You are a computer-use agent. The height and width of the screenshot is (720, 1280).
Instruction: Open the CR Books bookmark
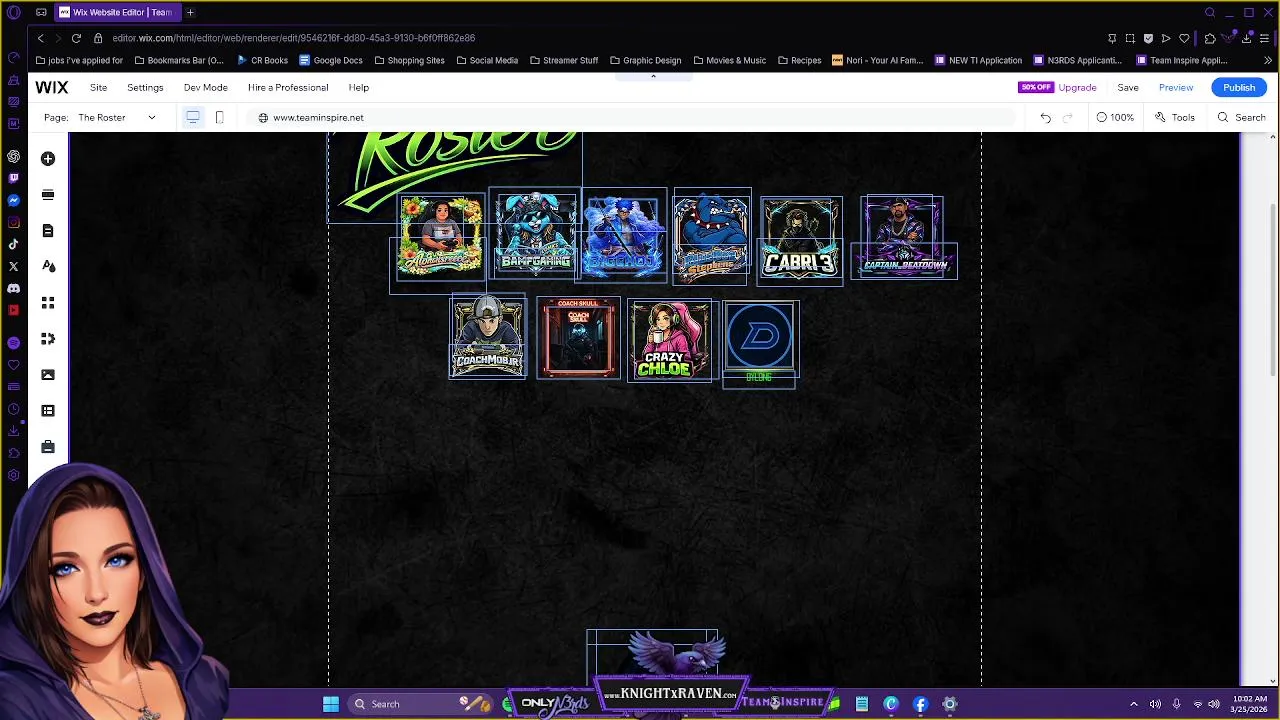pos(262,60)
